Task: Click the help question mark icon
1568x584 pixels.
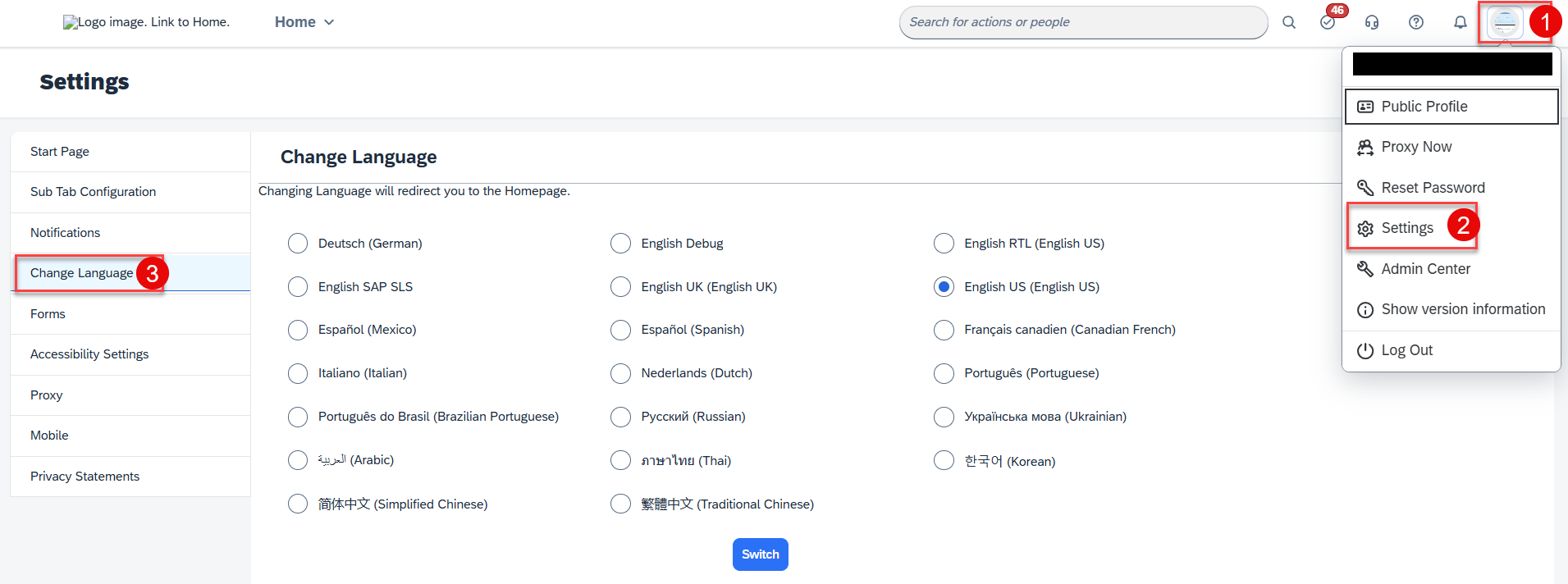Action: pos(1416,22)
